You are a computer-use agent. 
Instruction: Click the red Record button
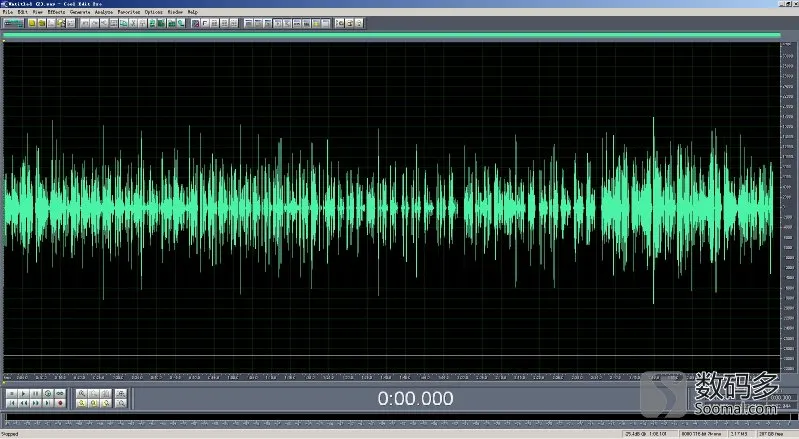point(60,403)
